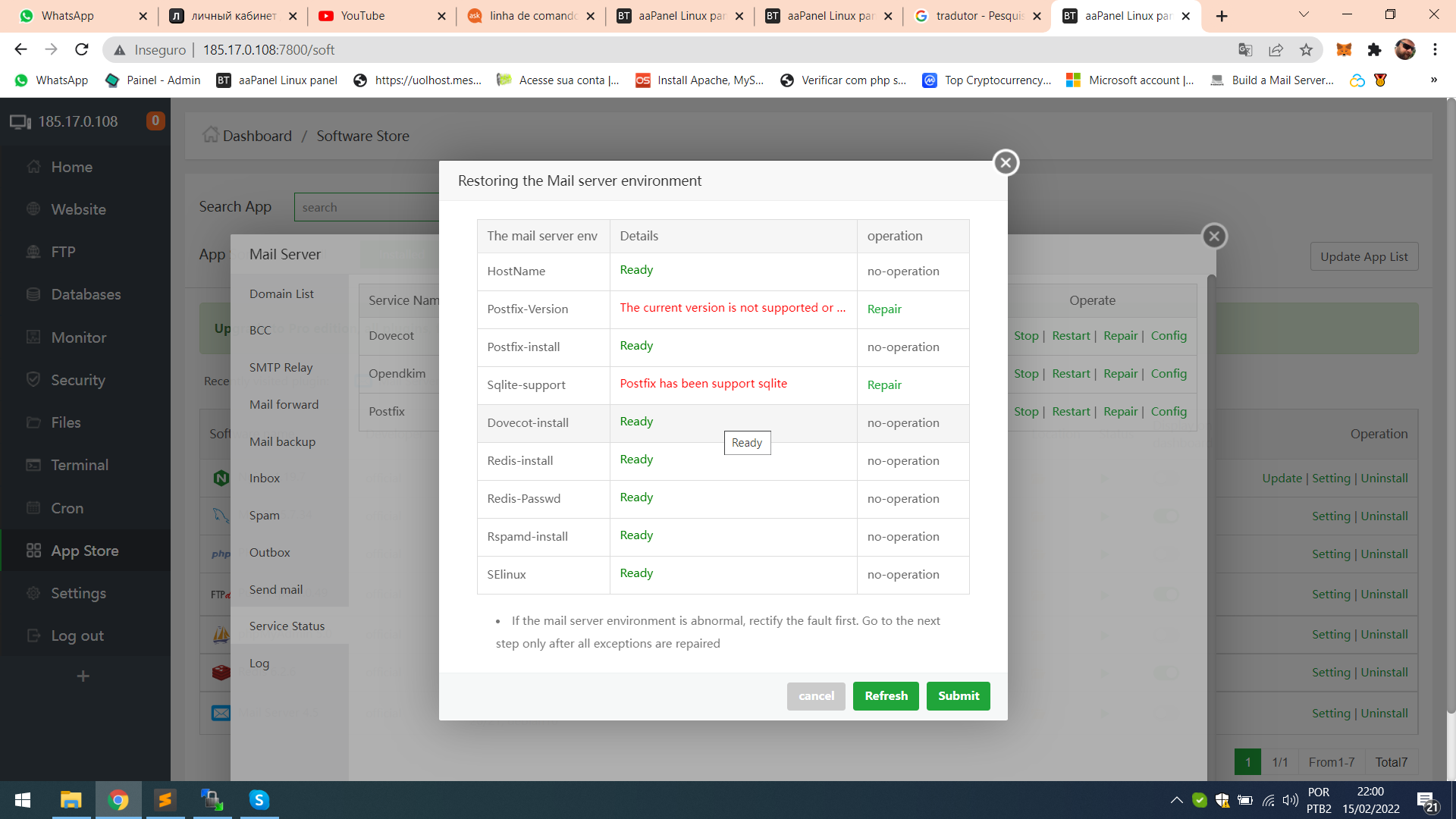Open the Cron sidebar item
Viewport: 1456px width, 819px height.
pos(67,508)
